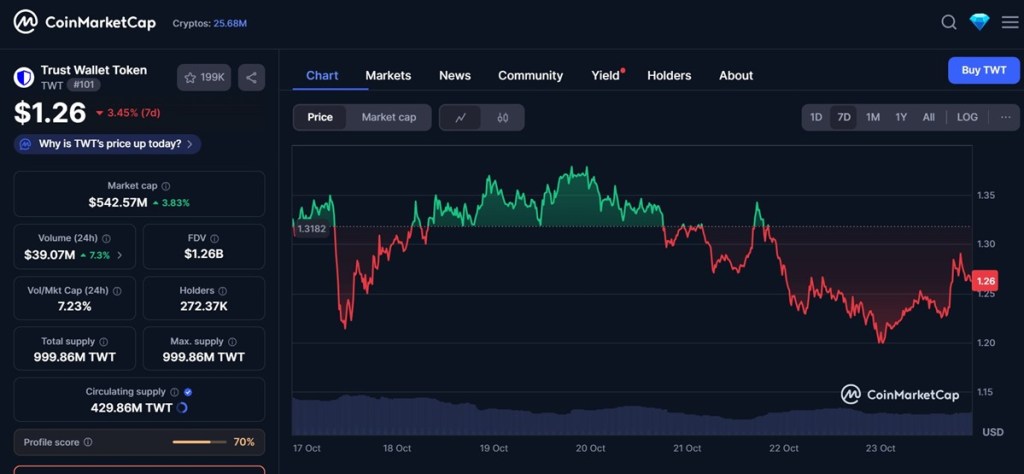Switch chart to Price view
This screenshot has width=1024, height=474.
coord(320,118)
